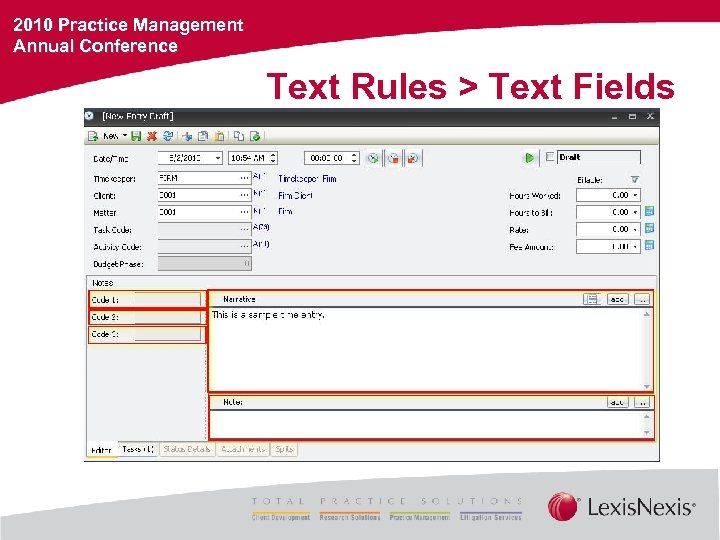Click into the Draft status text field
Screen dimensions: 720x540
[x=599, y=157]
